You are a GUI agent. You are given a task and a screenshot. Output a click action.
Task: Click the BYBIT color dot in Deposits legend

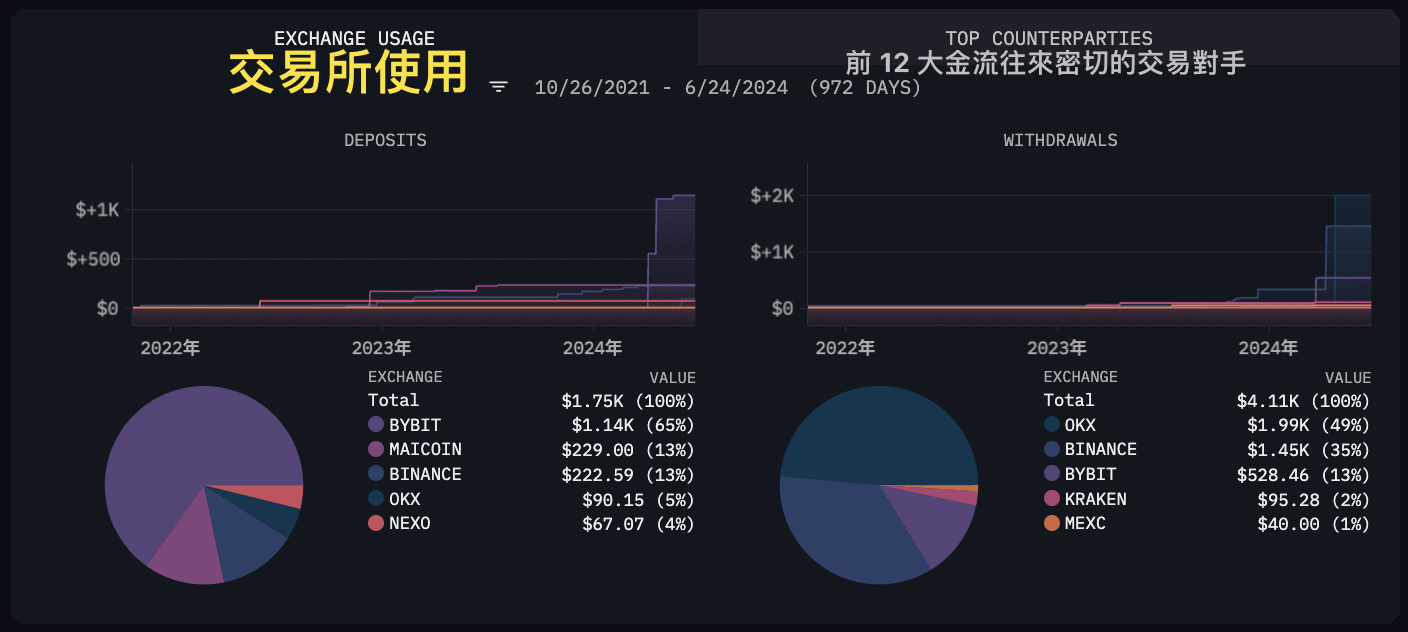376,425
